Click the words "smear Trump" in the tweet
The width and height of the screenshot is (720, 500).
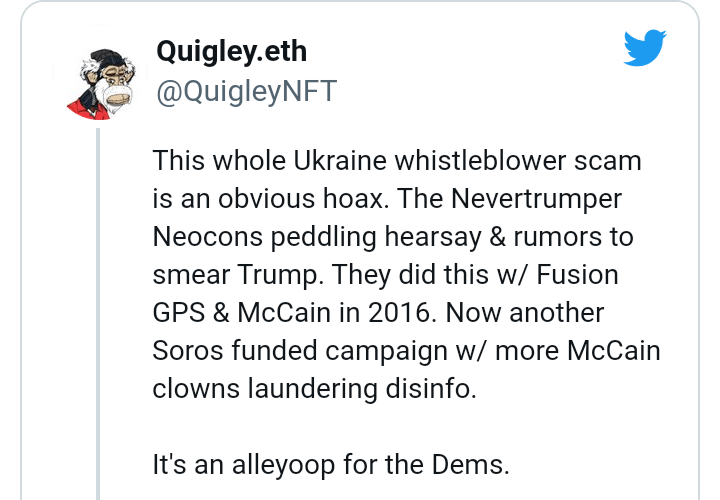coord(236,275)
